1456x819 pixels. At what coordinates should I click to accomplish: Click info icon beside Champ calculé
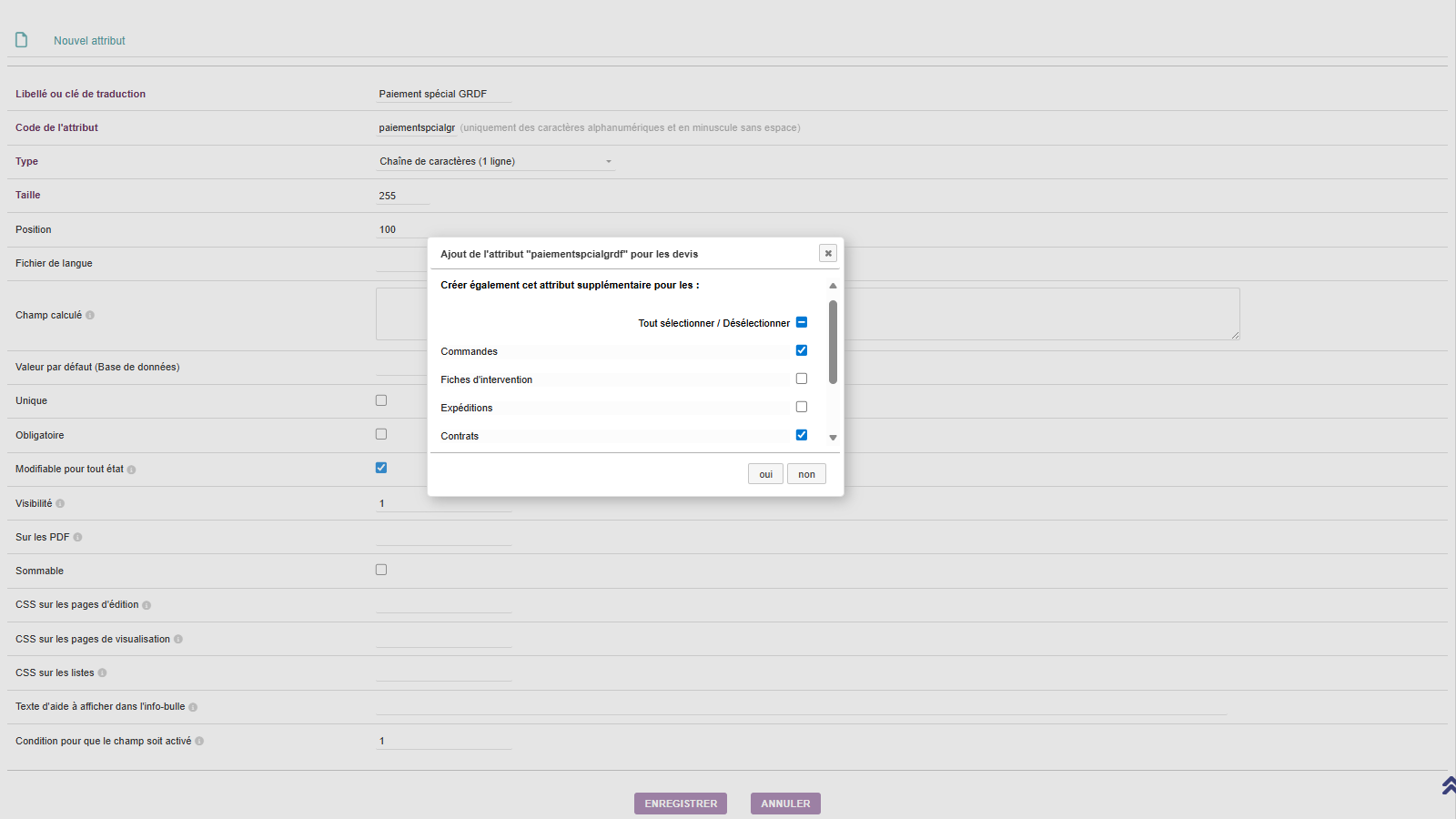(90, 316)
